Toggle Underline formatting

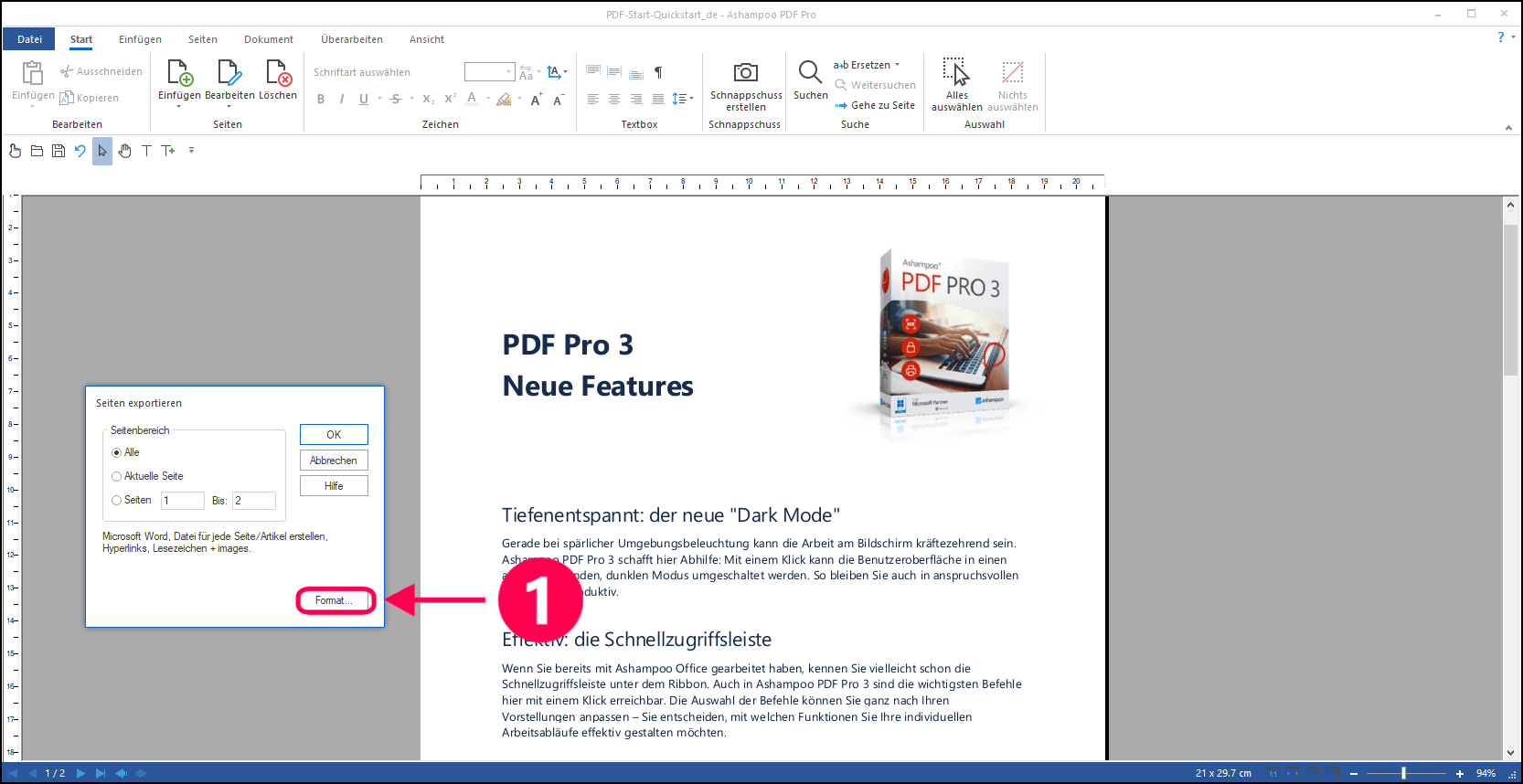364,99
